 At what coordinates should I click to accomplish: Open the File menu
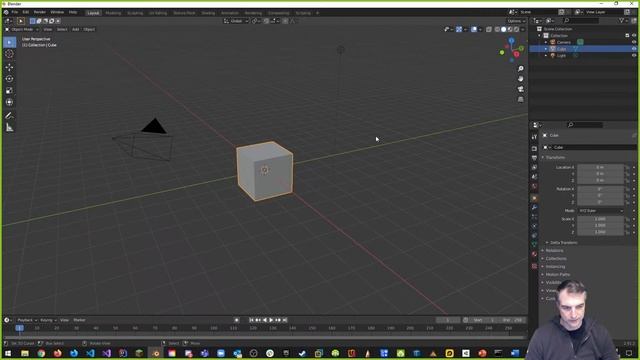15,12
